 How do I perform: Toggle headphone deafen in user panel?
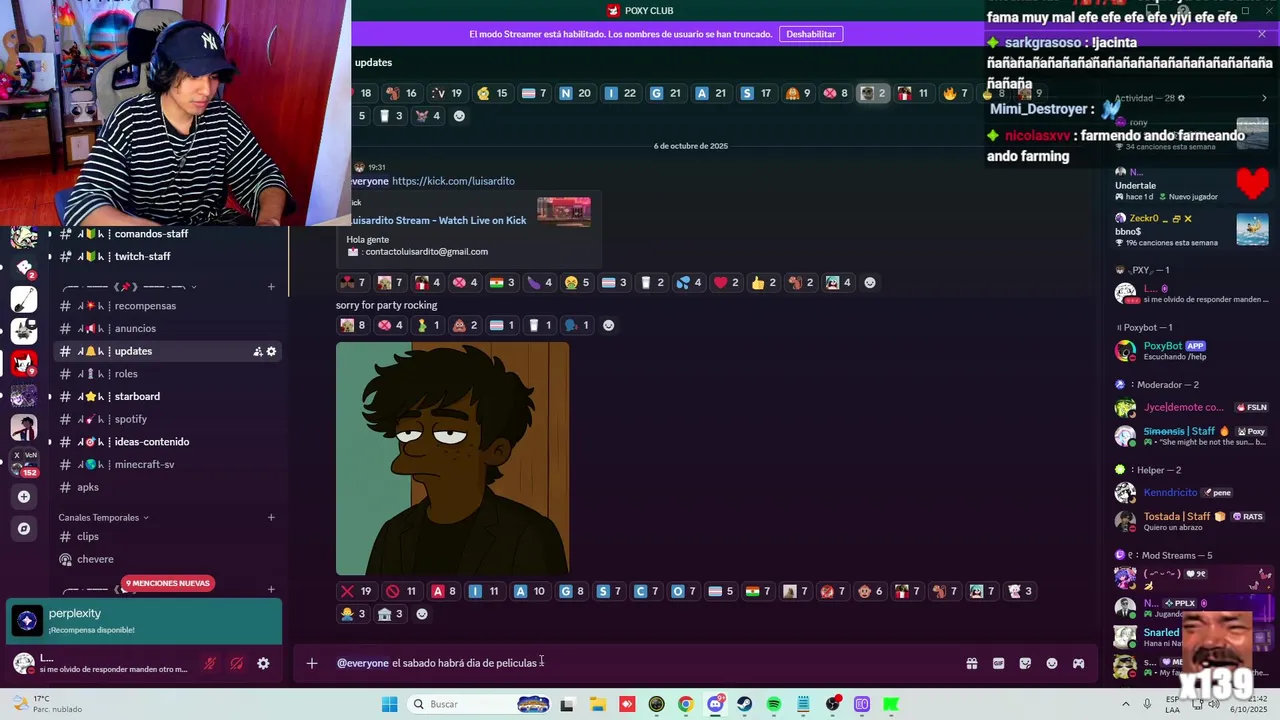point(237,663)
